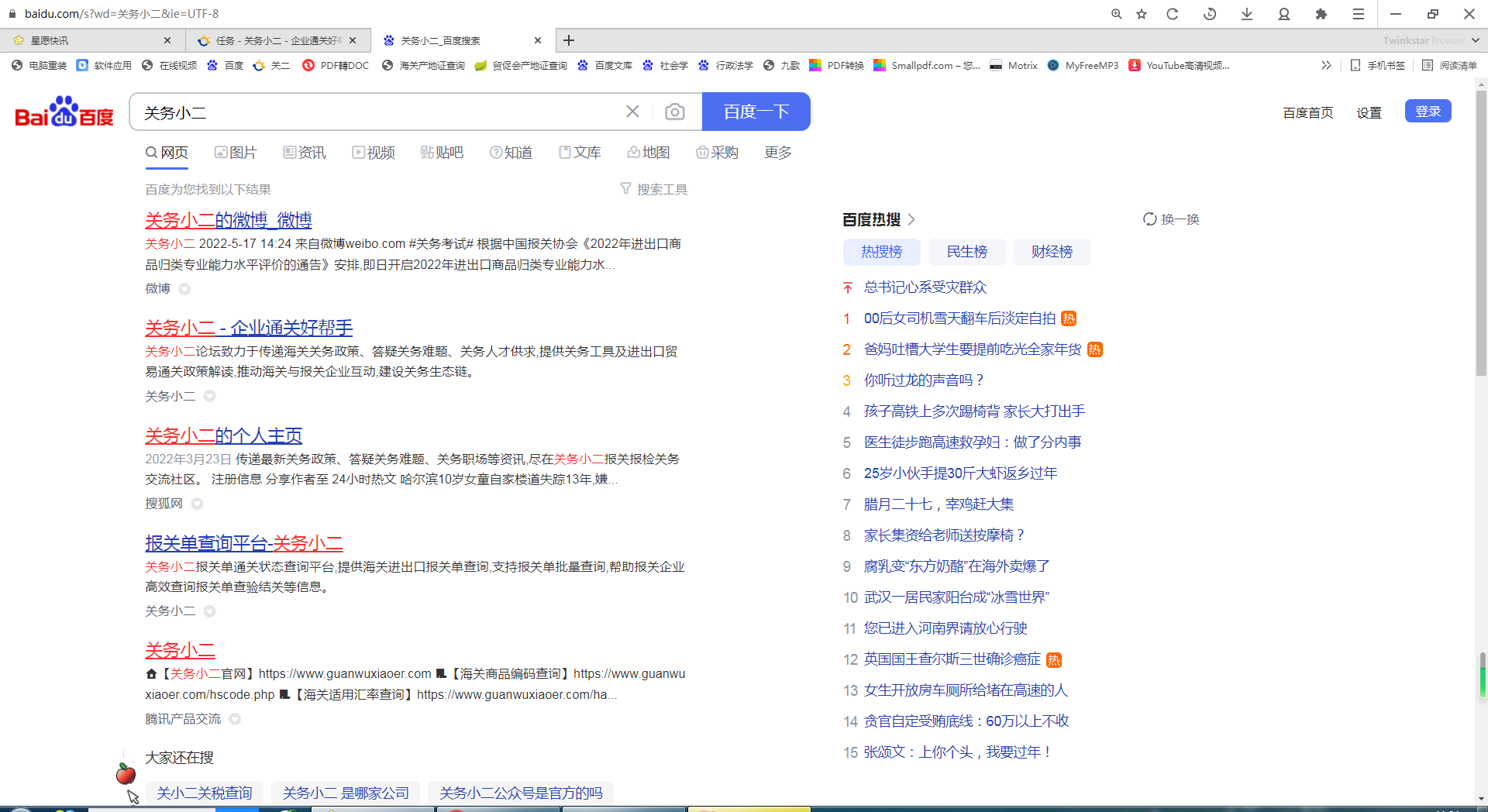Open 百度文库 bookmark
Image resolution: width=1488 pixels, height=812 pixels.
(x=605, y=65)
